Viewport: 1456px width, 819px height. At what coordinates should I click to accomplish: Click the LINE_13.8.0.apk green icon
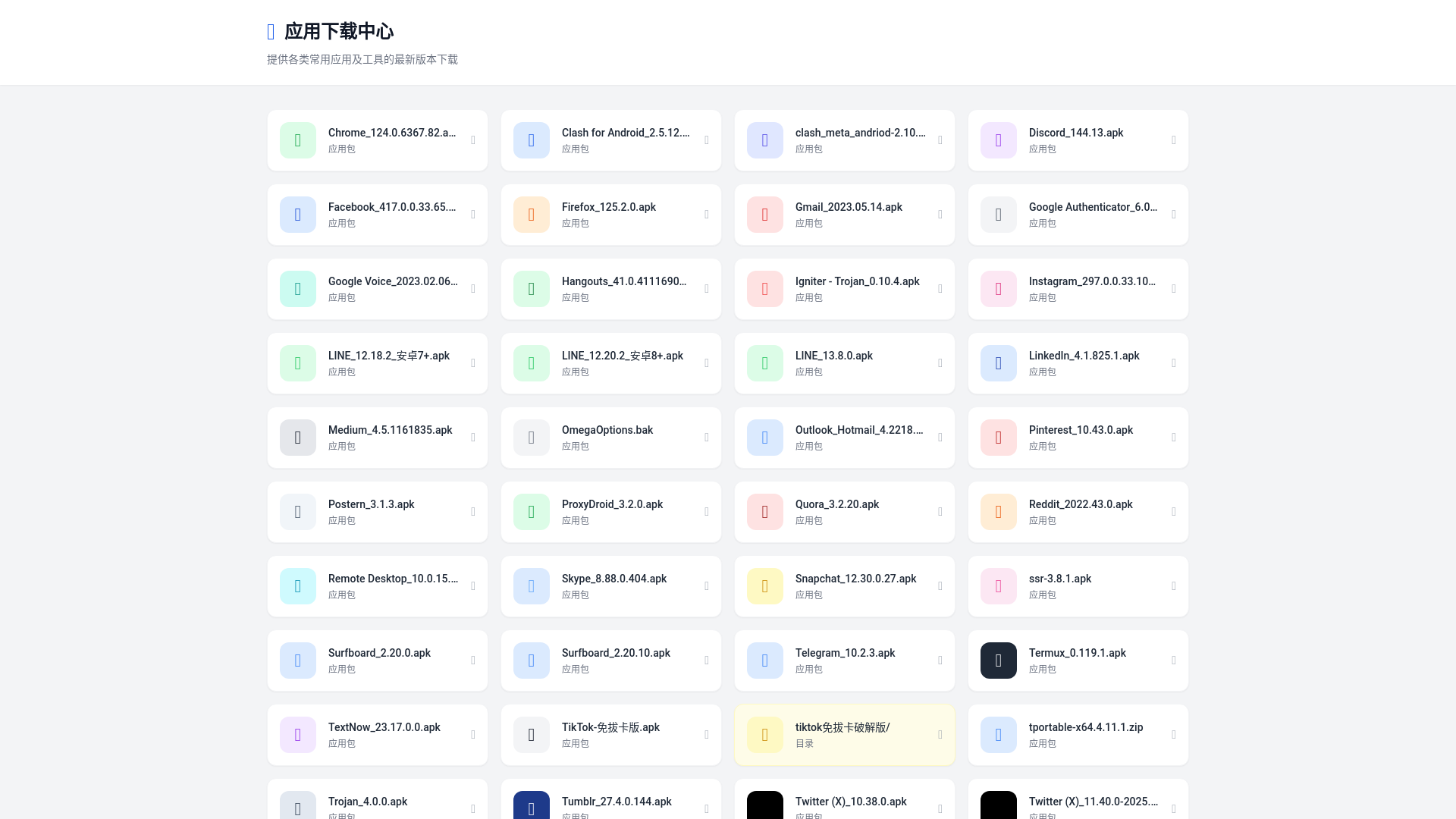click(x=765, y=363)
